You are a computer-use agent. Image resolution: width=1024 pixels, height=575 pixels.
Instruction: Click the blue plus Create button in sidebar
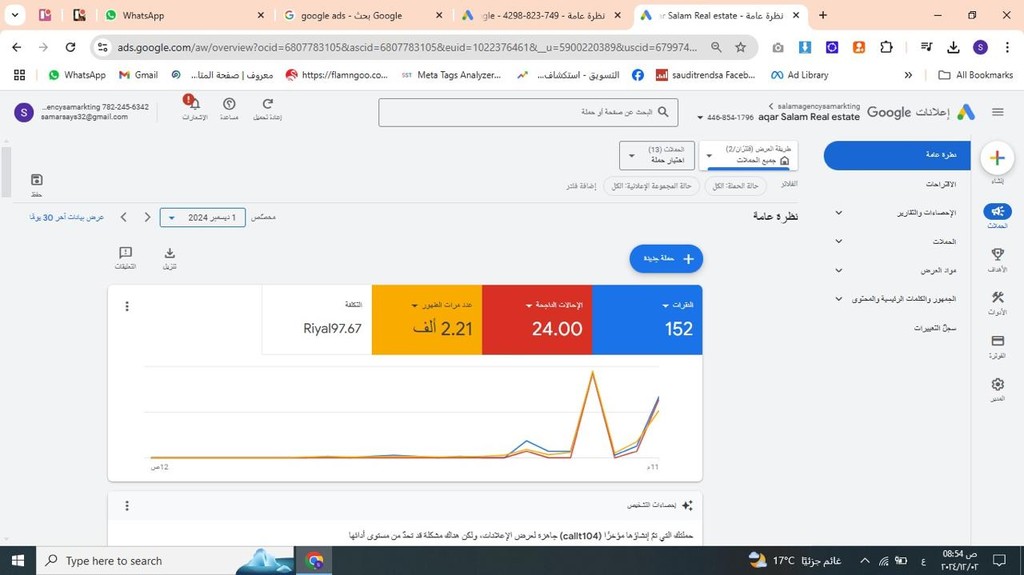(x=997, y=158)
